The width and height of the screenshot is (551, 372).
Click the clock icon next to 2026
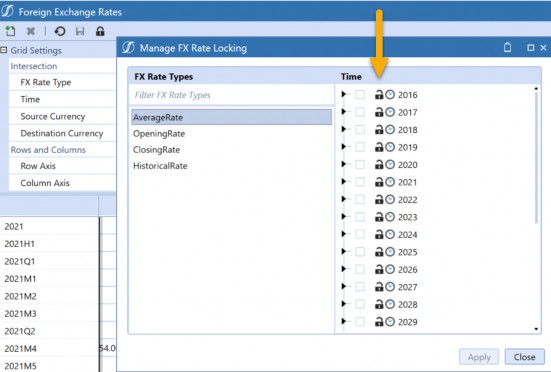(x=390, y=269)
